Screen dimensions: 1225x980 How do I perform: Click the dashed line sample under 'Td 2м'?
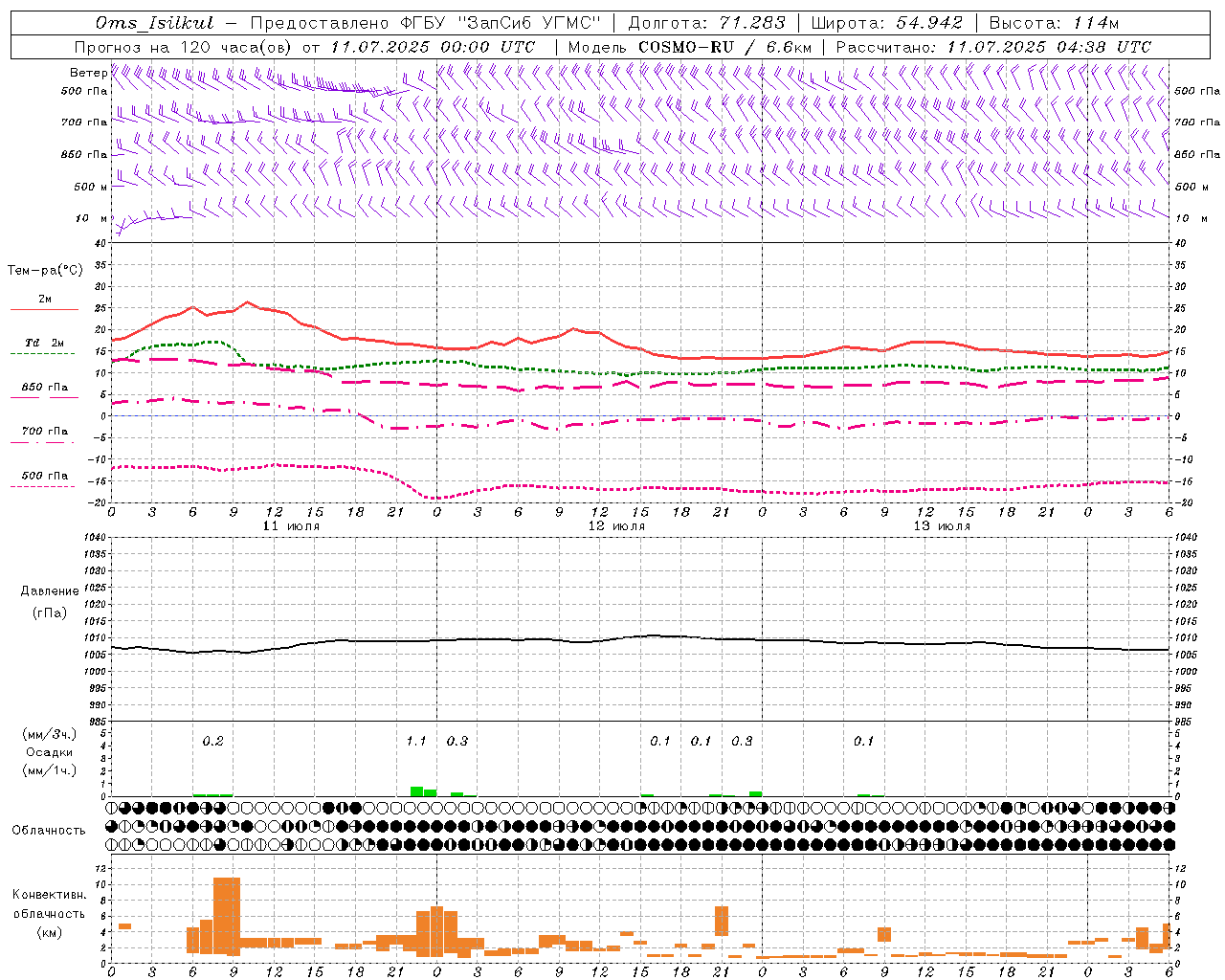(x=43, y=353)
